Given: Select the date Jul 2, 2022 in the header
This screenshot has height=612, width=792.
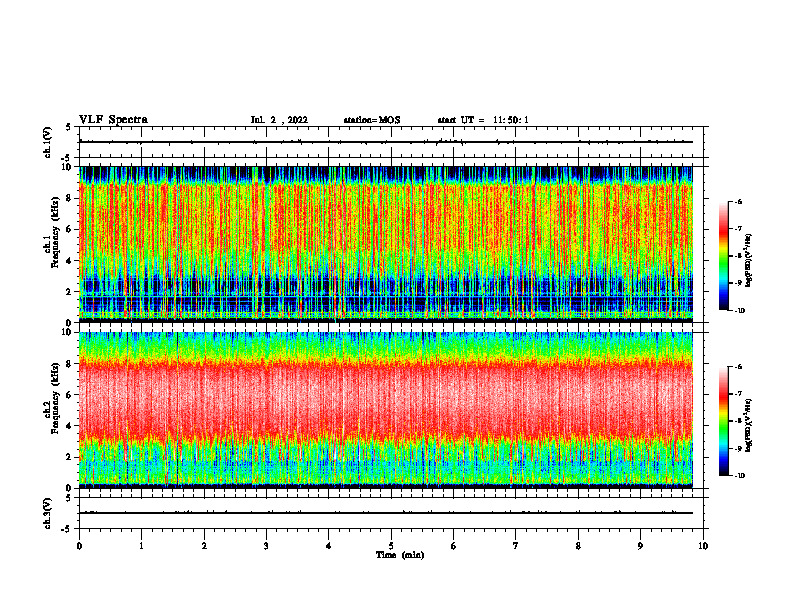Looking at the screenshot, I should pyautogui.click(x=279, y=120).
